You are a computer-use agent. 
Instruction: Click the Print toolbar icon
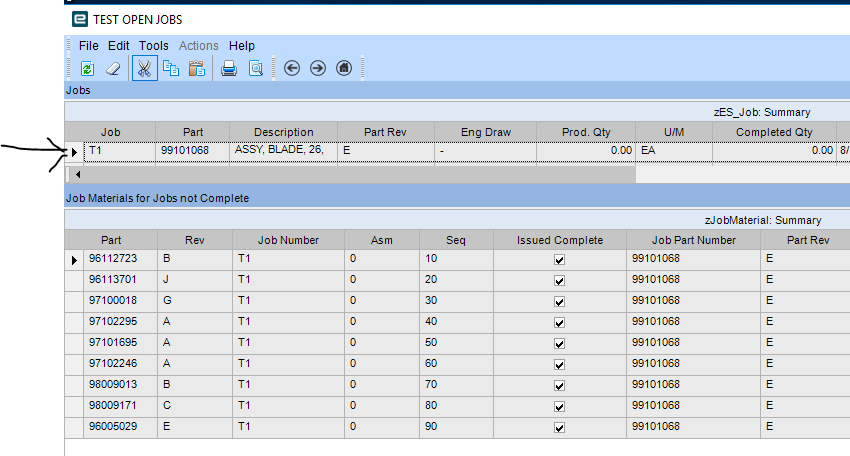coord(229,68)
